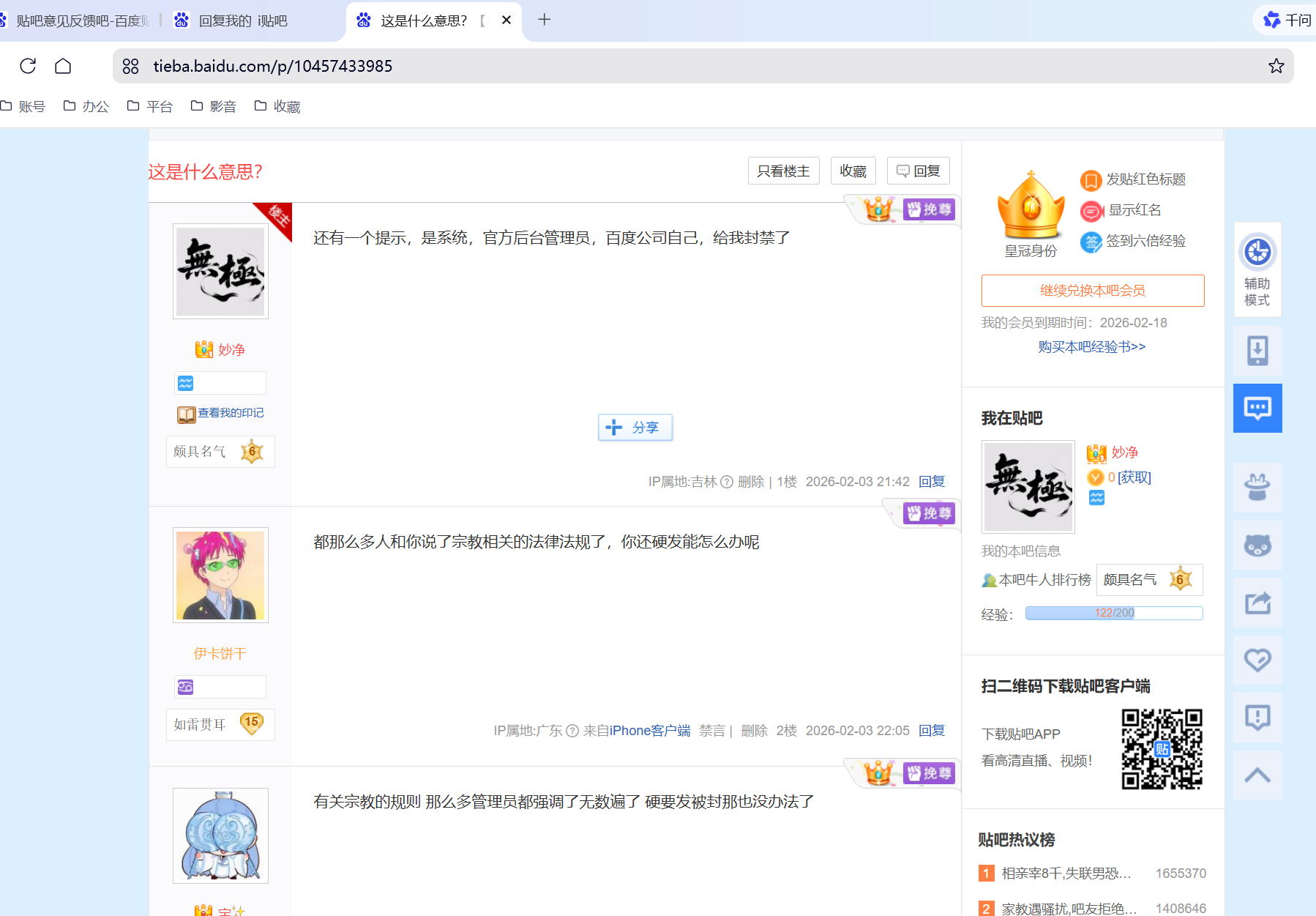
Task: Open the 办公 bookmark folder
Action: [x=86, y=107]
